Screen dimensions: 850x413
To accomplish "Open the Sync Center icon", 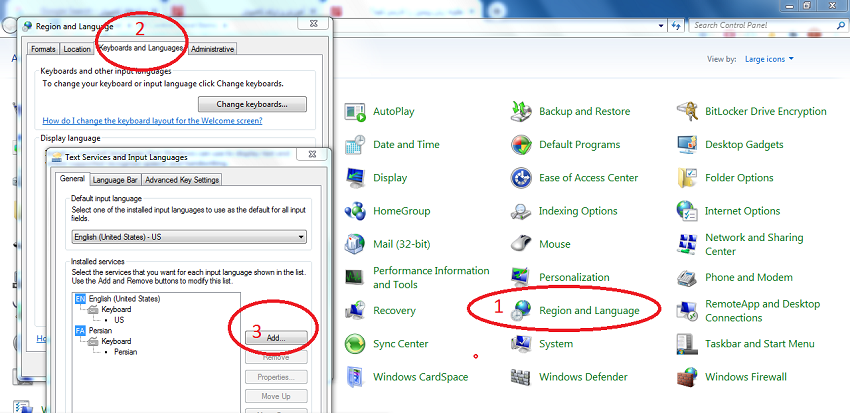I will [x=356, y=344].
